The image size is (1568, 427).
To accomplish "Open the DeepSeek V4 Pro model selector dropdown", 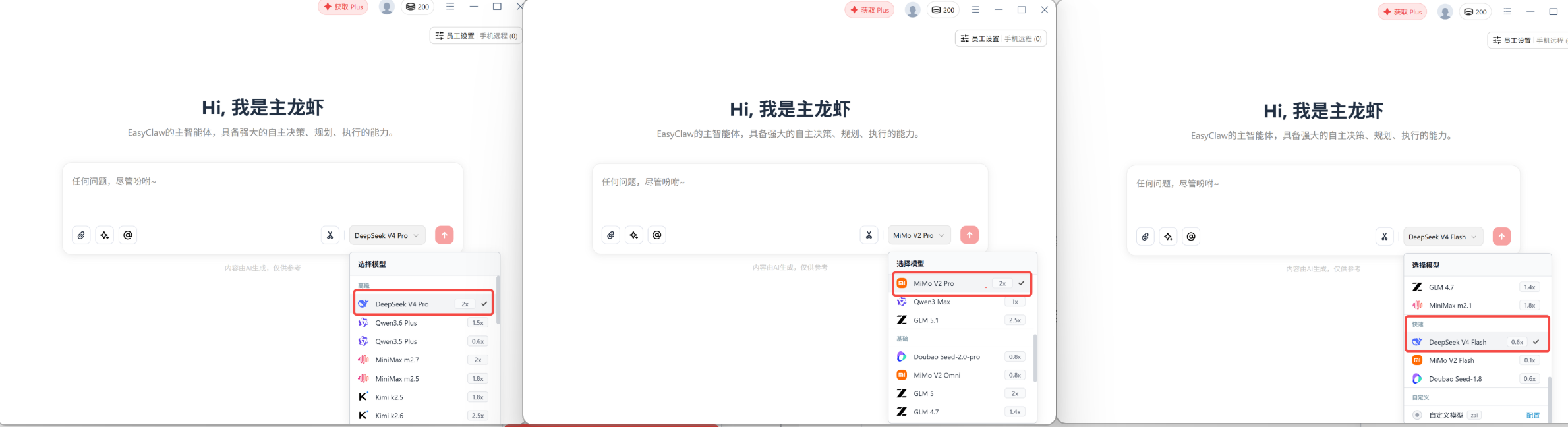I will pos(387,235).
